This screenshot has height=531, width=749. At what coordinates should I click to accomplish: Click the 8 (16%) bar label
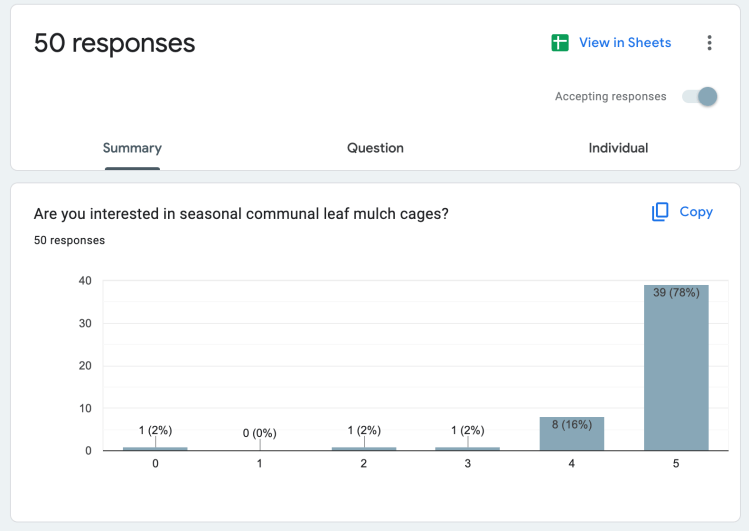[x=572, y=424]
